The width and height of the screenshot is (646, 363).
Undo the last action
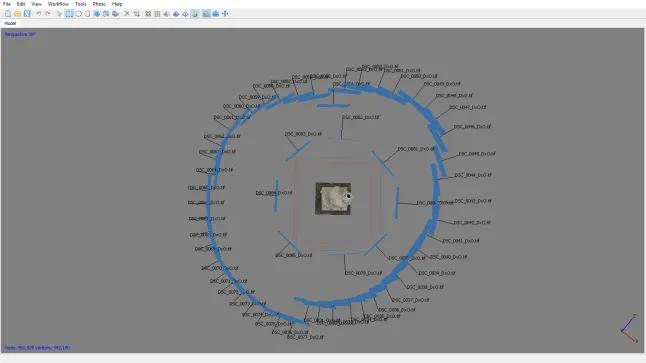(x=38, y=14)
